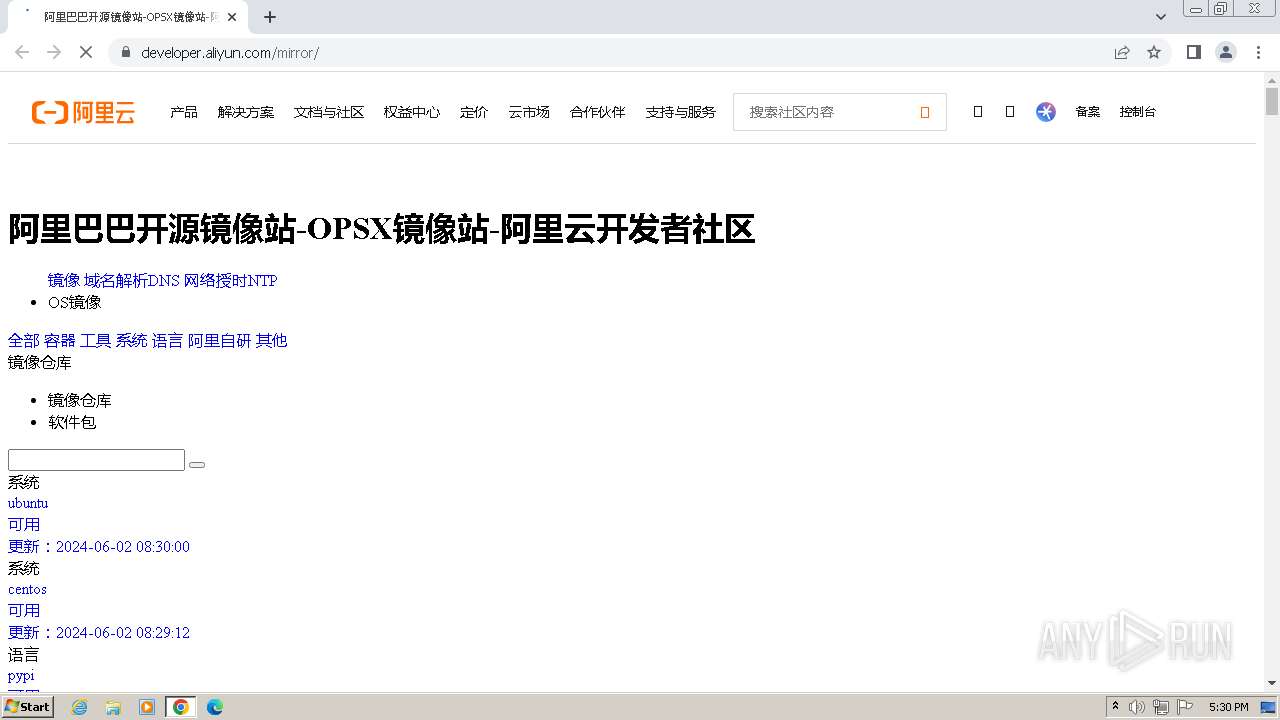Expand the tab search chevron in the title bar
Image resolution: width=1280 pixels, height=720 pixels.
coord(1161,17)
